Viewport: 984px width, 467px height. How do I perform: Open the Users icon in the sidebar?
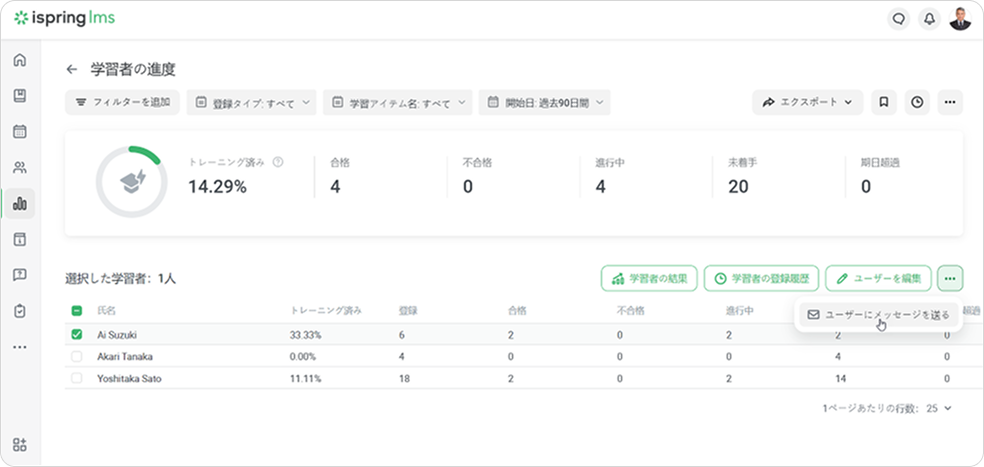coord(19,168)
